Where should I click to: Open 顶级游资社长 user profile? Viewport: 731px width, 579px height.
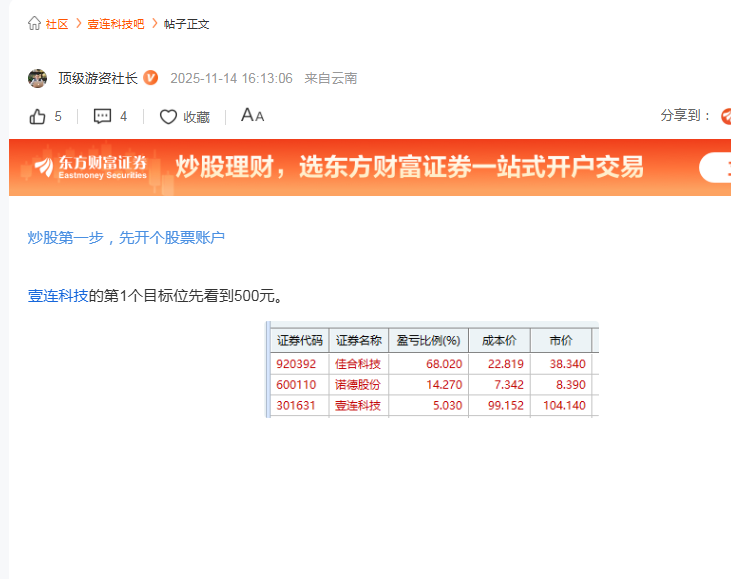(98, 78)
